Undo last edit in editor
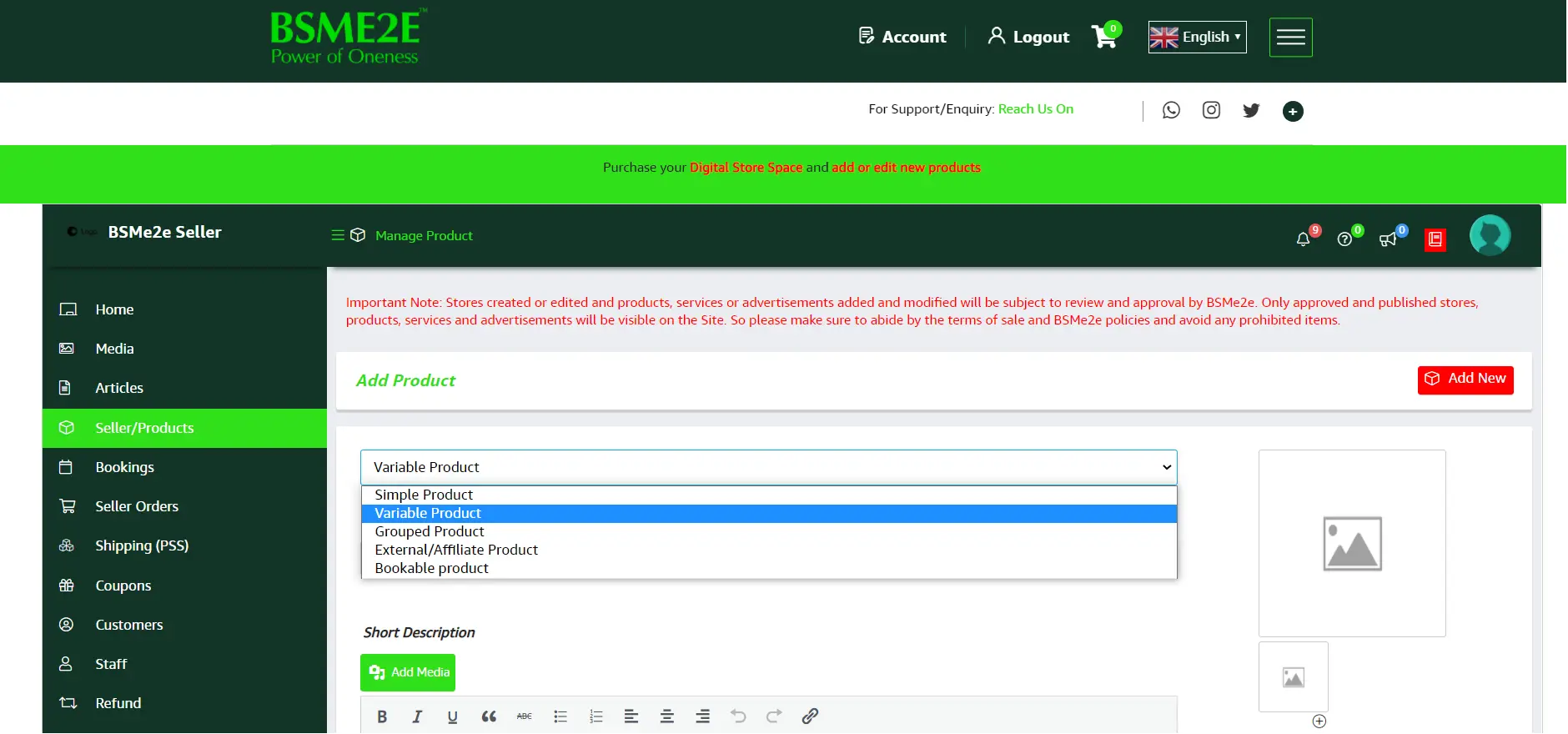Viewport: 1568px width, 734px height. 738,716
